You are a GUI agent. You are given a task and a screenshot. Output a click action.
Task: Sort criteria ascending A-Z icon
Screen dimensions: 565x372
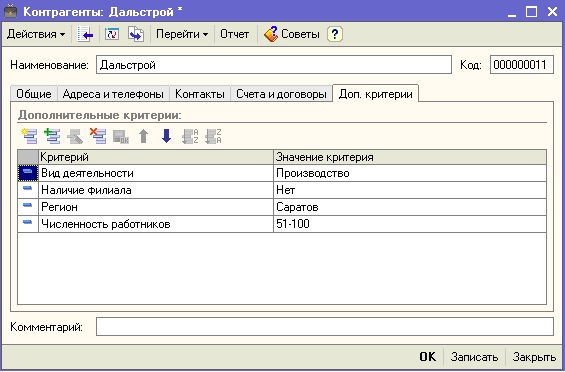pyautogui.click(x=190, y=136)
